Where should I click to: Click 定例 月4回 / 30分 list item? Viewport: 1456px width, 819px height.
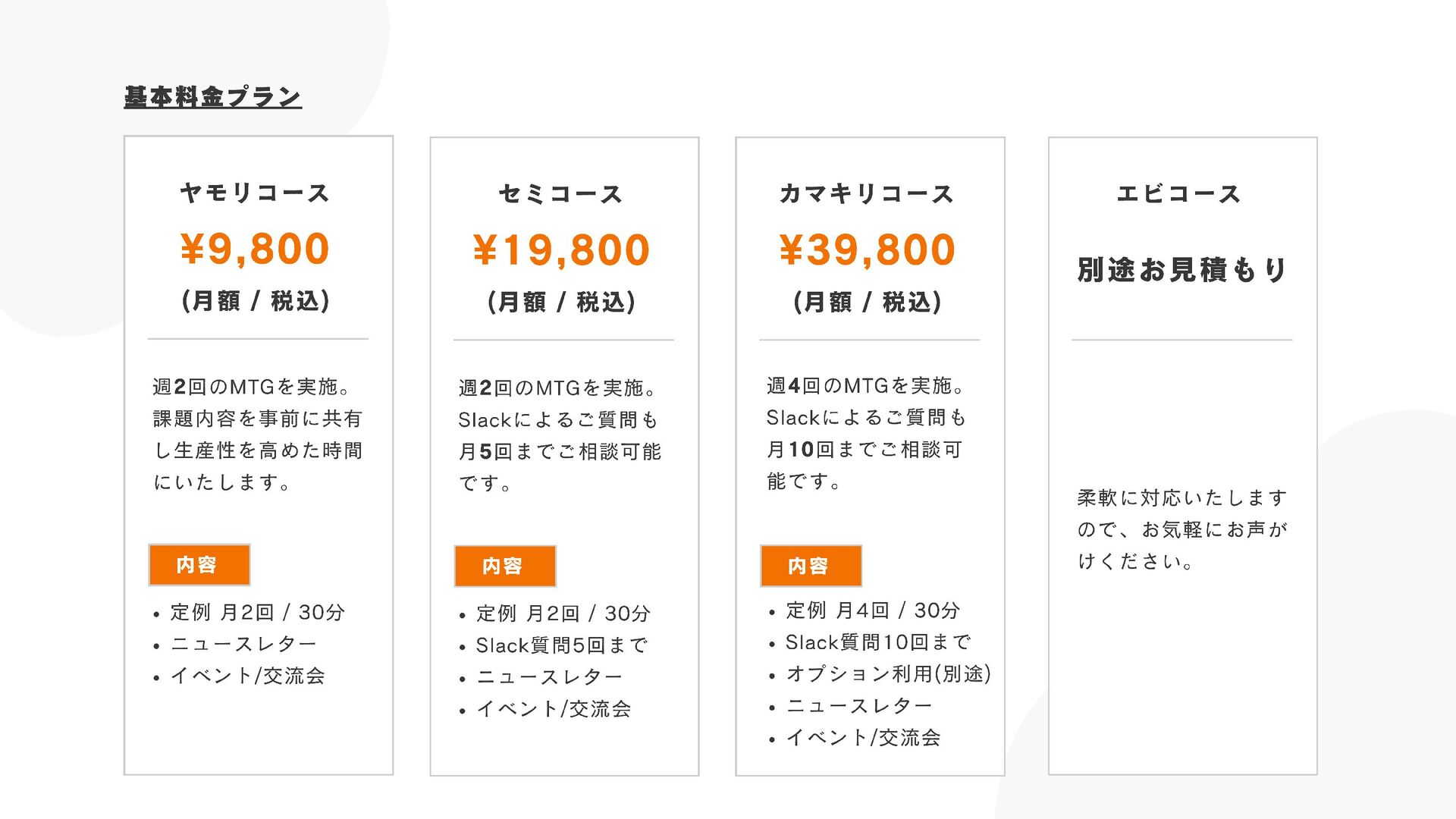873,610
